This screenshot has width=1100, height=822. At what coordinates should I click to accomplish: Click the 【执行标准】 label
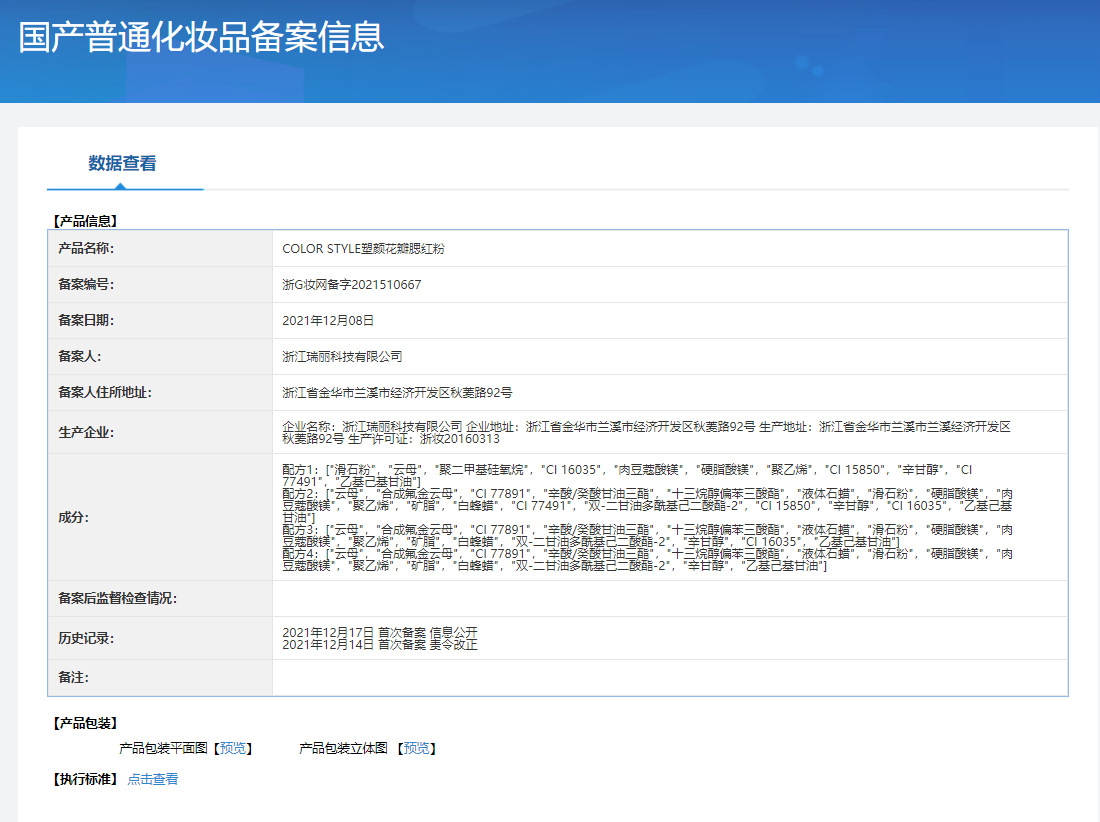coord(85,779)
